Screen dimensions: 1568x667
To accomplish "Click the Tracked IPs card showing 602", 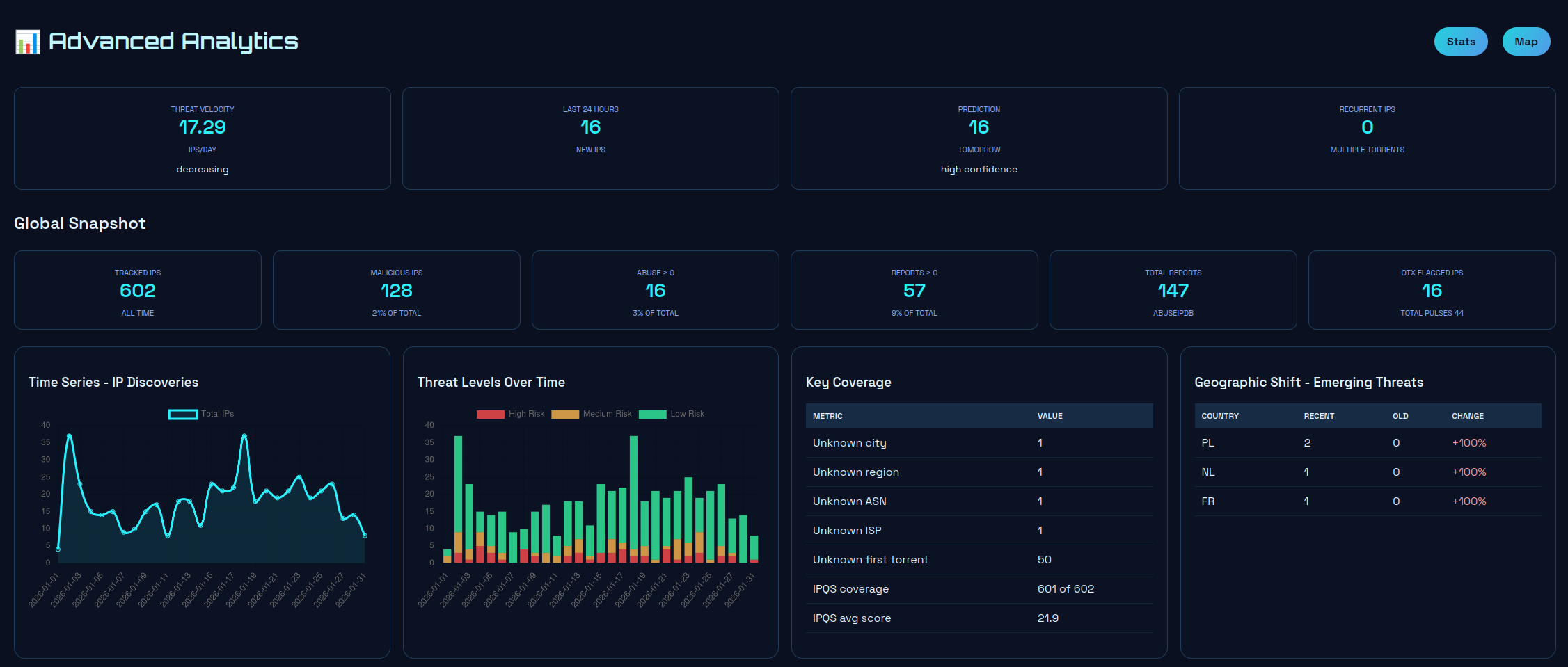I will pyautogui.click(x=137, y=290).
